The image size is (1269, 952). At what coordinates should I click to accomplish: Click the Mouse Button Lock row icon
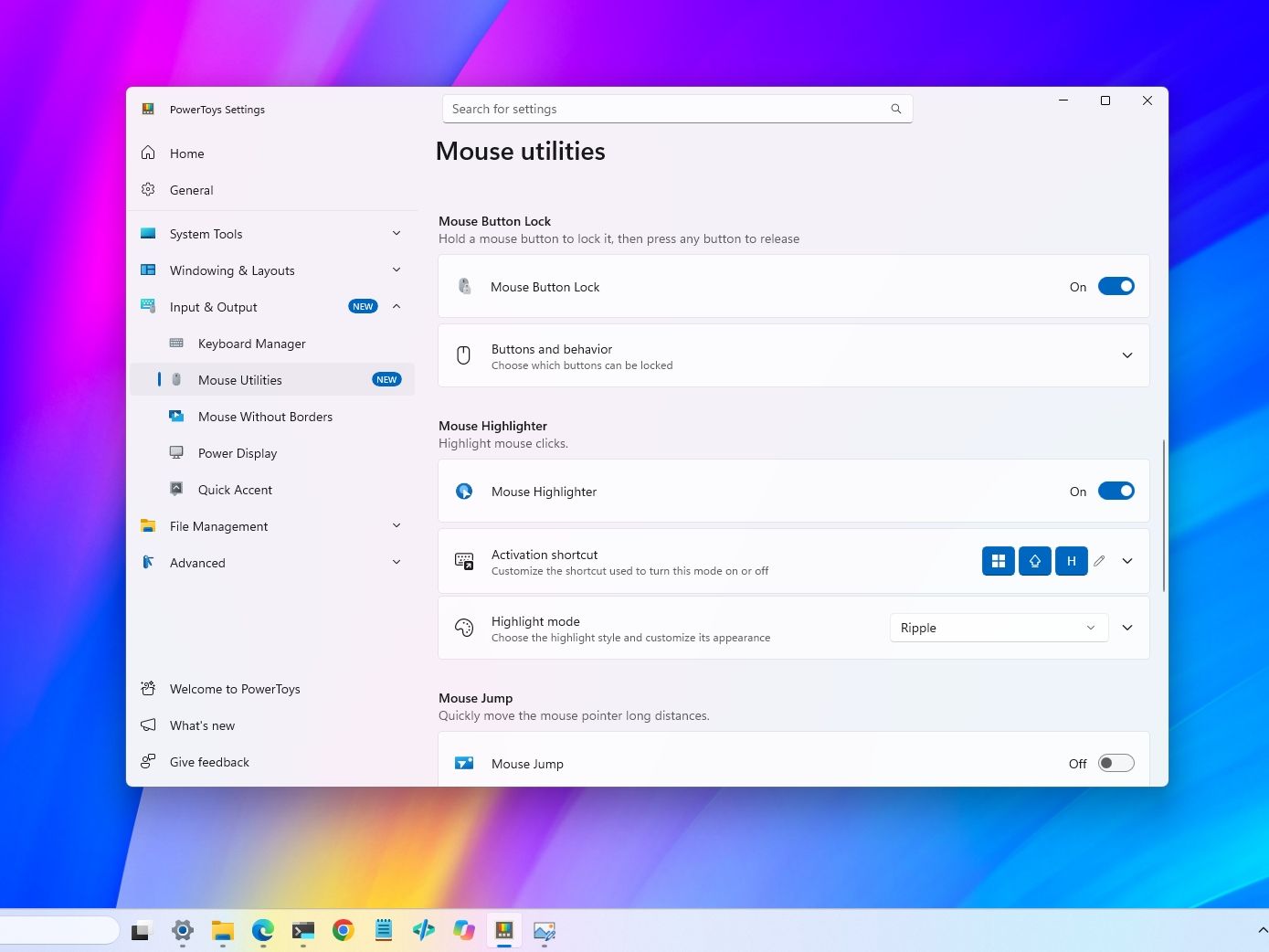coord(464,287)
